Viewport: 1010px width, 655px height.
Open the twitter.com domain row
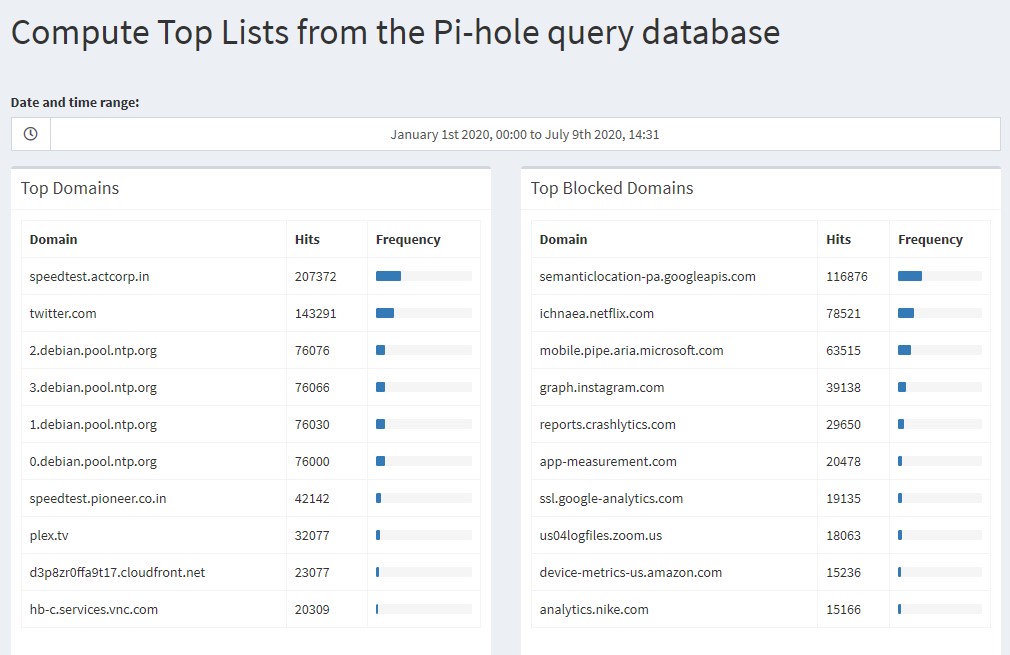click(x=63, y=313)
